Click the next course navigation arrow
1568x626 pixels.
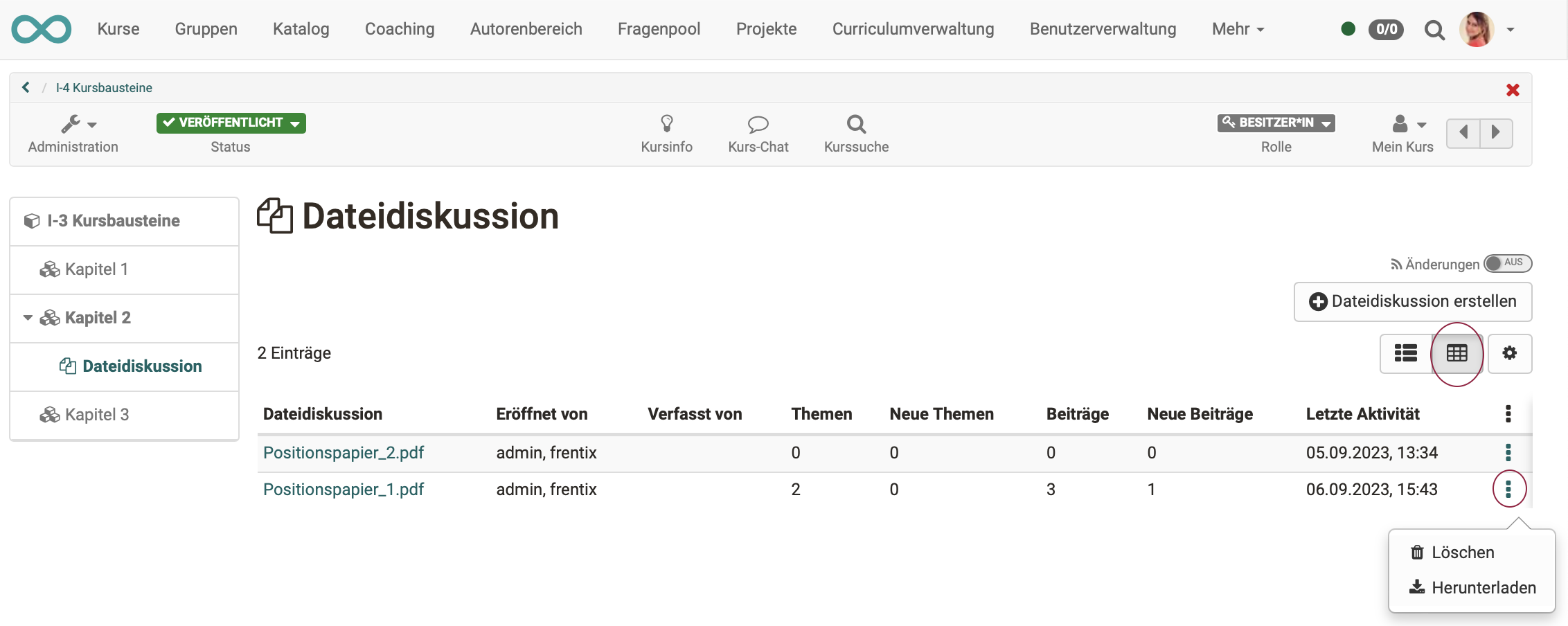tap(1497, 132)
